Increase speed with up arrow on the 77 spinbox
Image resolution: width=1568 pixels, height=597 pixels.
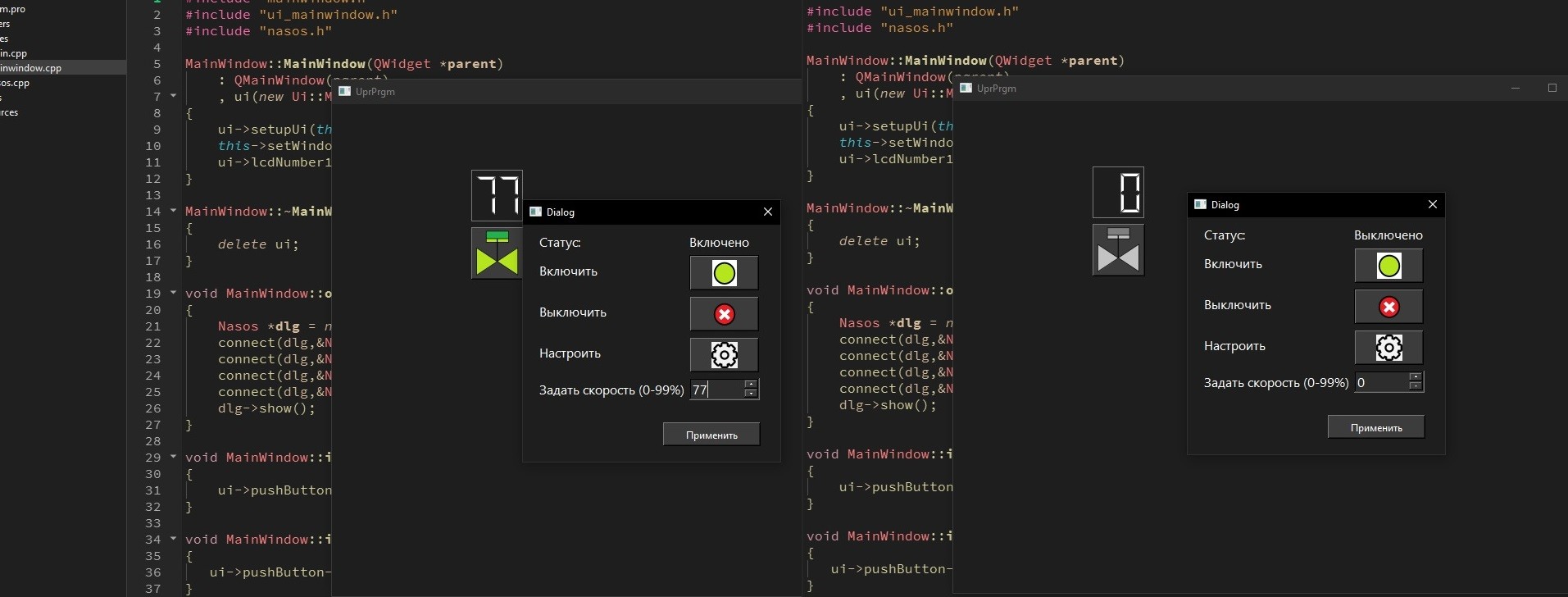click(751, 384)
